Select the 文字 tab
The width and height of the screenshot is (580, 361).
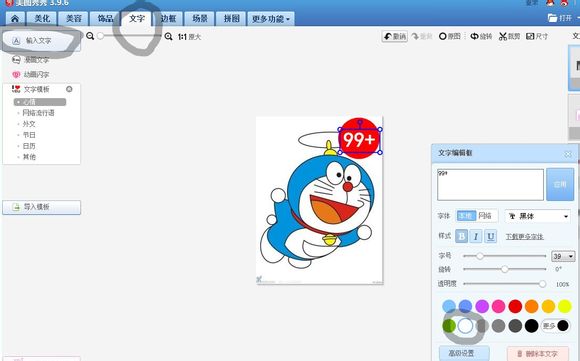click(x=136, y=18)
